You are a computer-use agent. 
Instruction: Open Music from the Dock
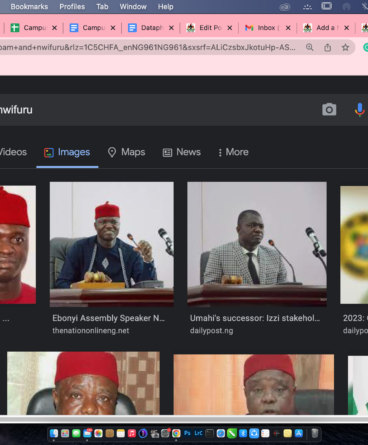click(132, 433)
